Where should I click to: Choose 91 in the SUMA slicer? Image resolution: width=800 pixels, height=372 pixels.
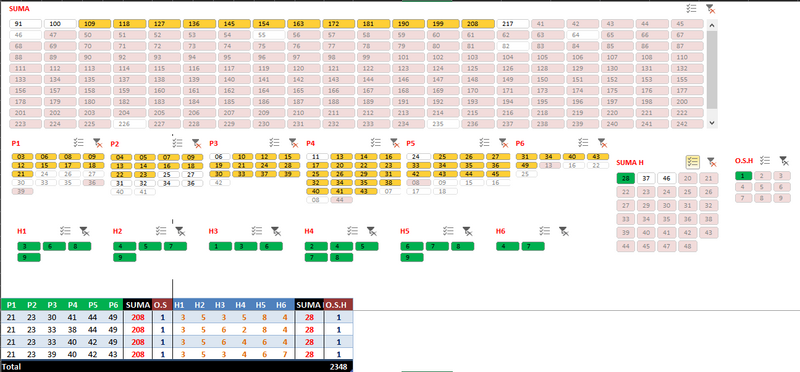tap(26, 24)
